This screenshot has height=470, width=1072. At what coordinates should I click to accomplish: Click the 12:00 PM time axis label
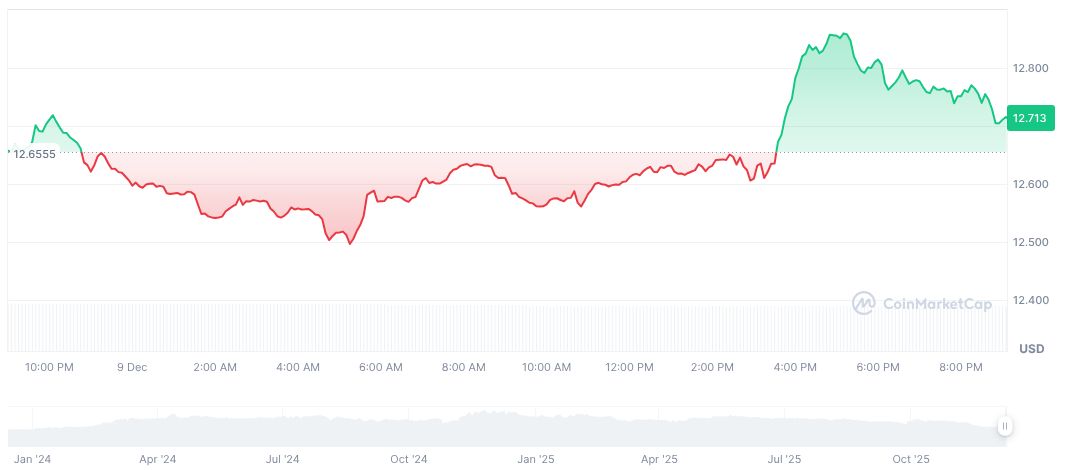[x=629, y=367]
